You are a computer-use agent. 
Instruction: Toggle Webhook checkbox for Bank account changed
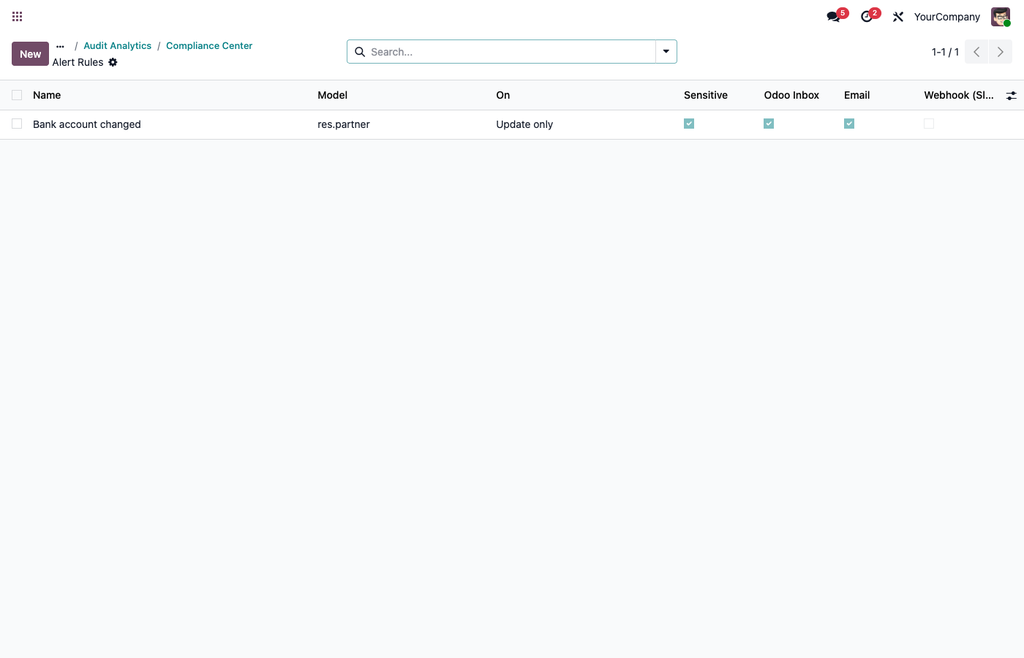(929, 123)
